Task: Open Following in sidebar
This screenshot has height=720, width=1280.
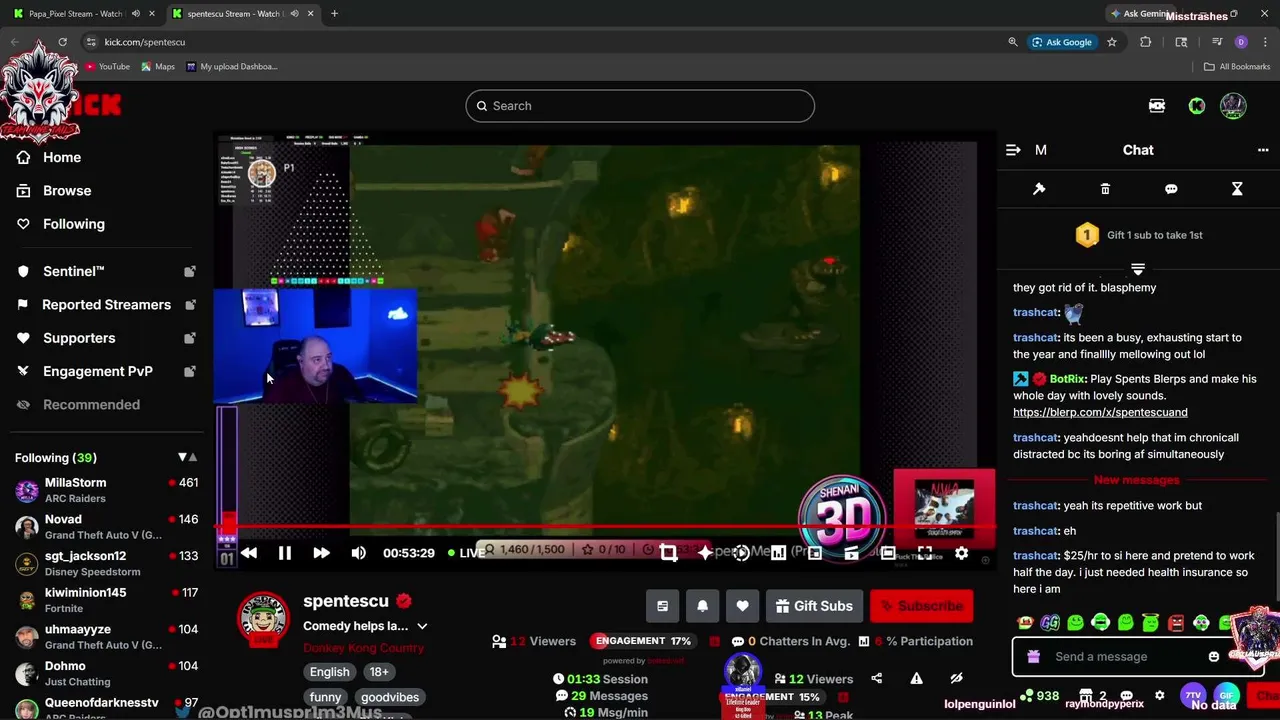Action: pyautogui.click(x=62, y=224)
